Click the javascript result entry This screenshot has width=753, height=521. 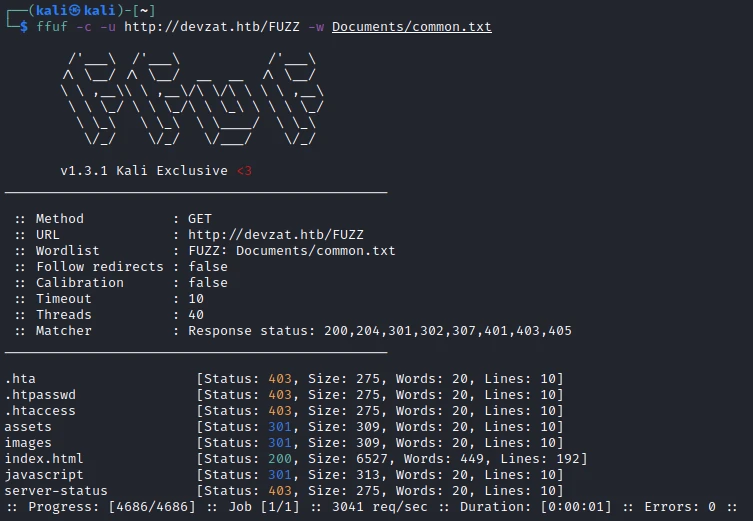click(44, 475)
